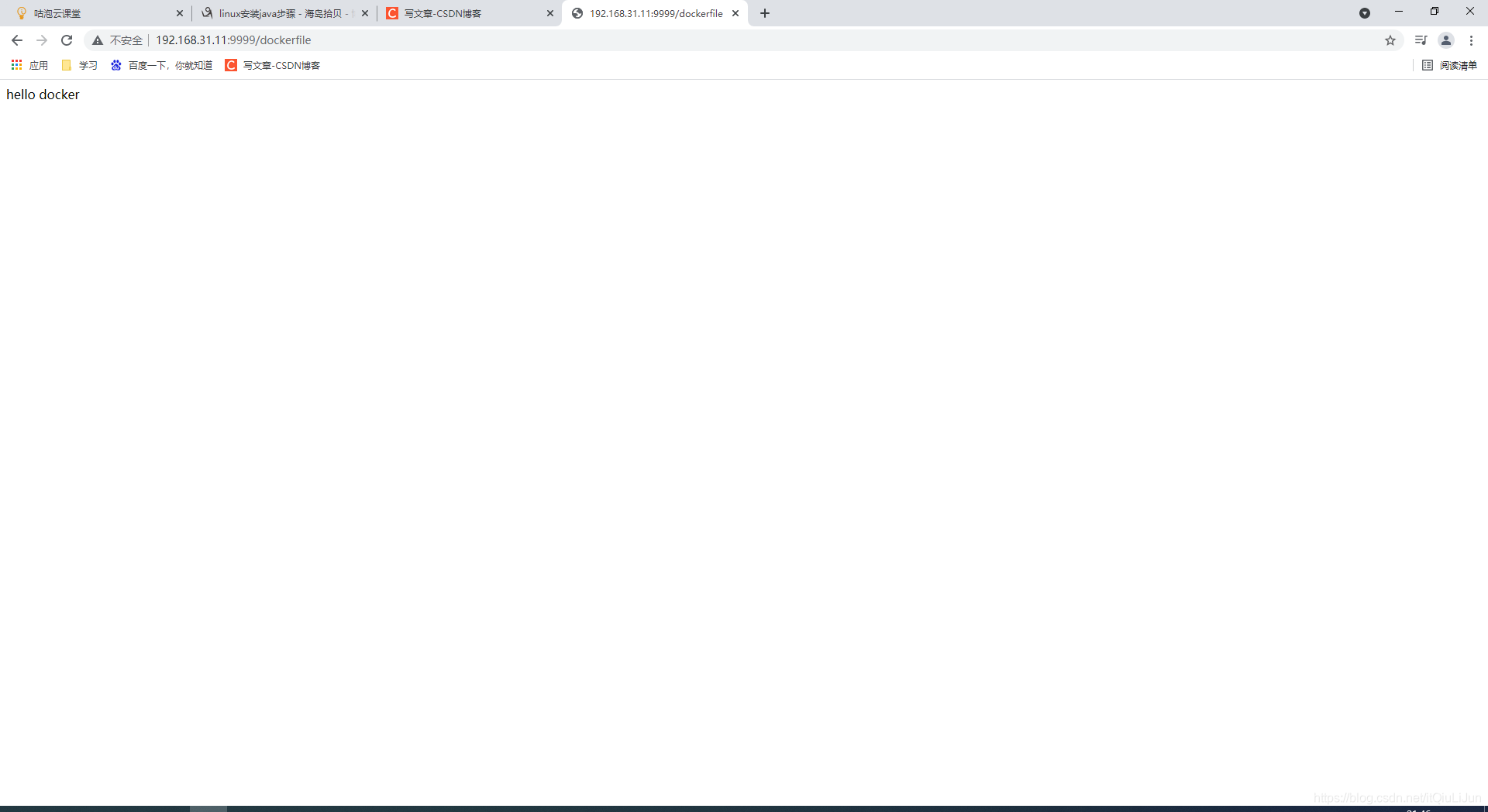Open media control icon in toolbar
The image size is (1488, 812).
[x=1421, y=40]
